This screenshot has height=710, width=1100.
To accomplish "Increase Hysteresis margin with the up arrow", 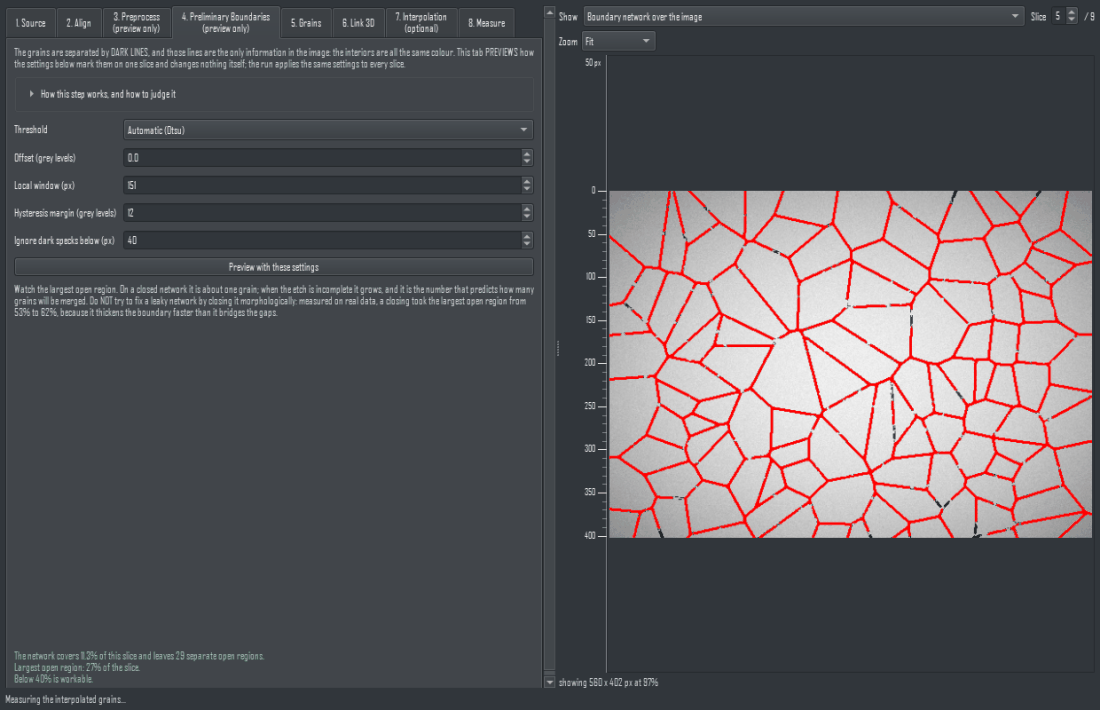I will pyautogui.click(x=528, y=208).
